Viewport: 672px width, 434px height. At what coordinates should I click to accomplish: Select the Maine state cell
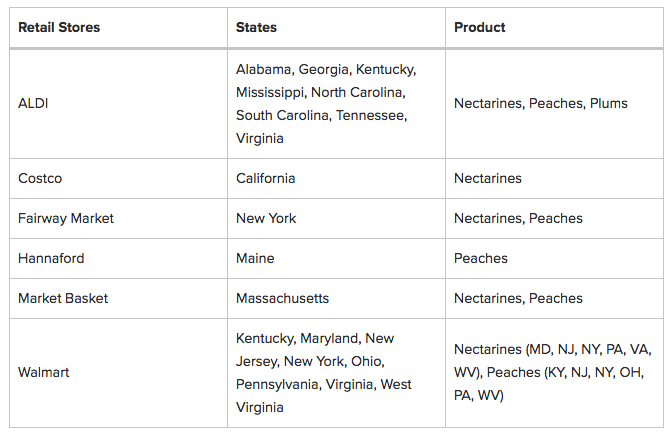pyautogui.click(x=255, y=258)
